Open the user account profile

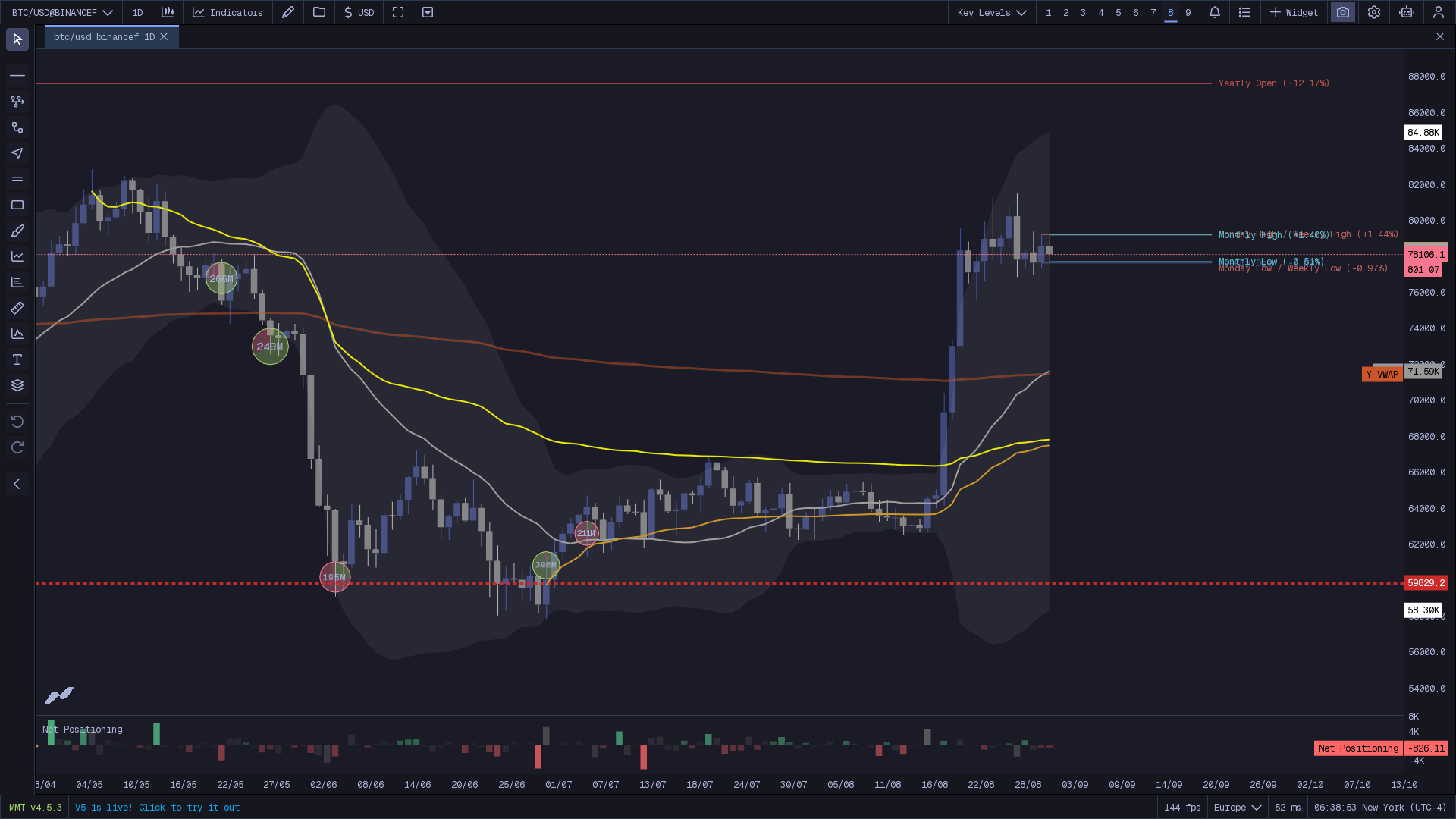tap(1439, 12)
